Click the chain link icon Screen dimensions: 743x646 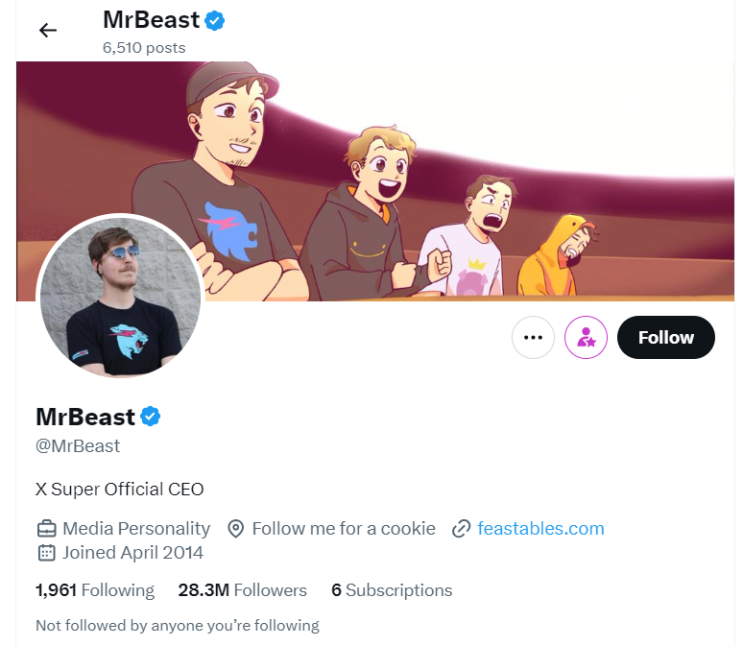point(461,528)
